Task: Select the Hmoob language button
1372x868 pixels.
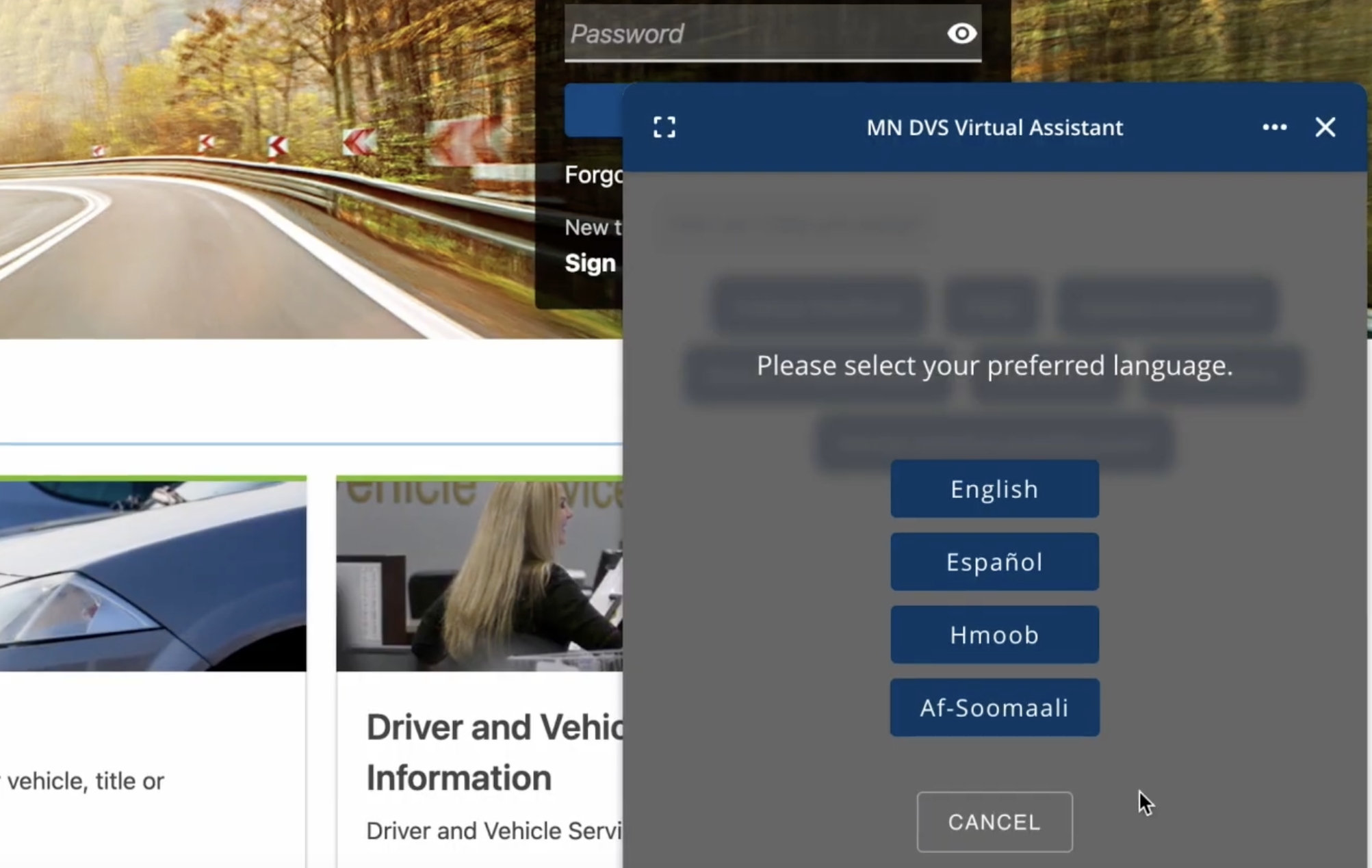Action: pyautogui.click(x=994, y=635)
